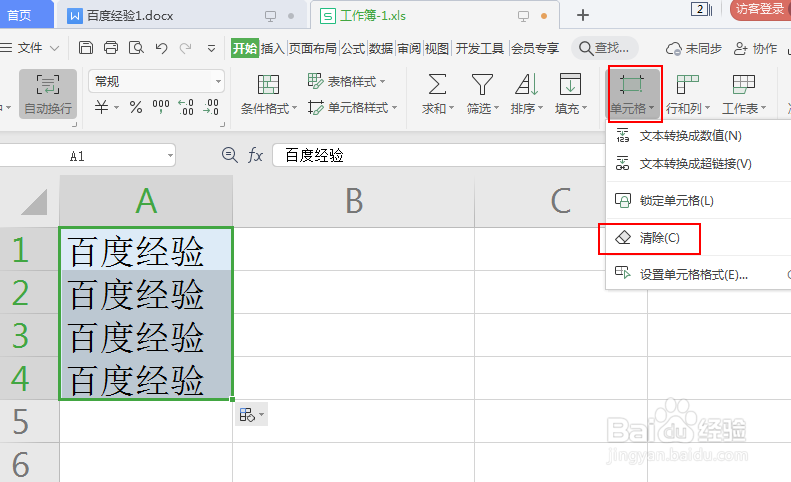This screenshot has height=482, width=791.
Task: Choose 设置单元格格式(E) menu item
Action: [x=698, y=275]
